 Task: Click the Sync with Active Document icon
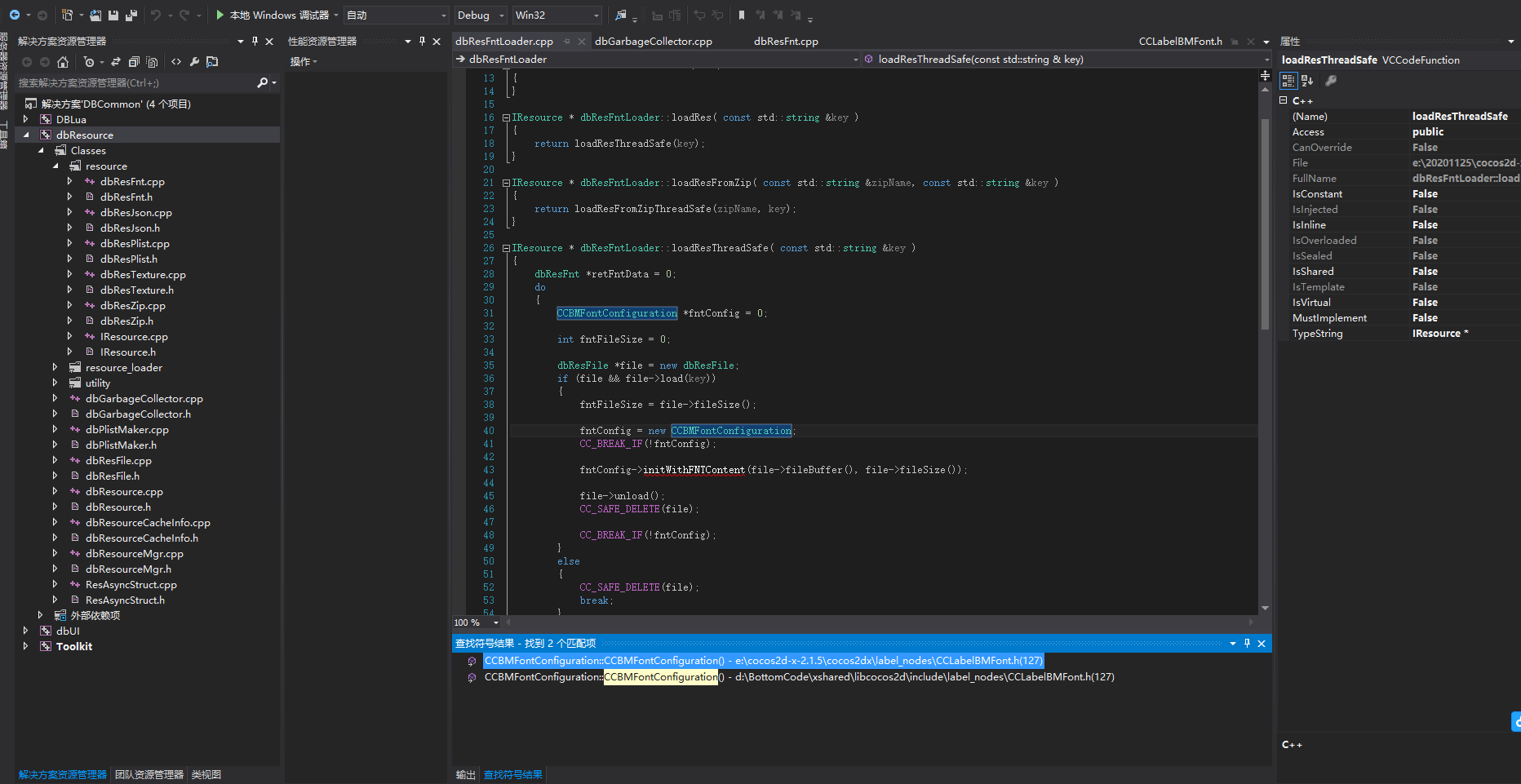(x=116, y=62)
